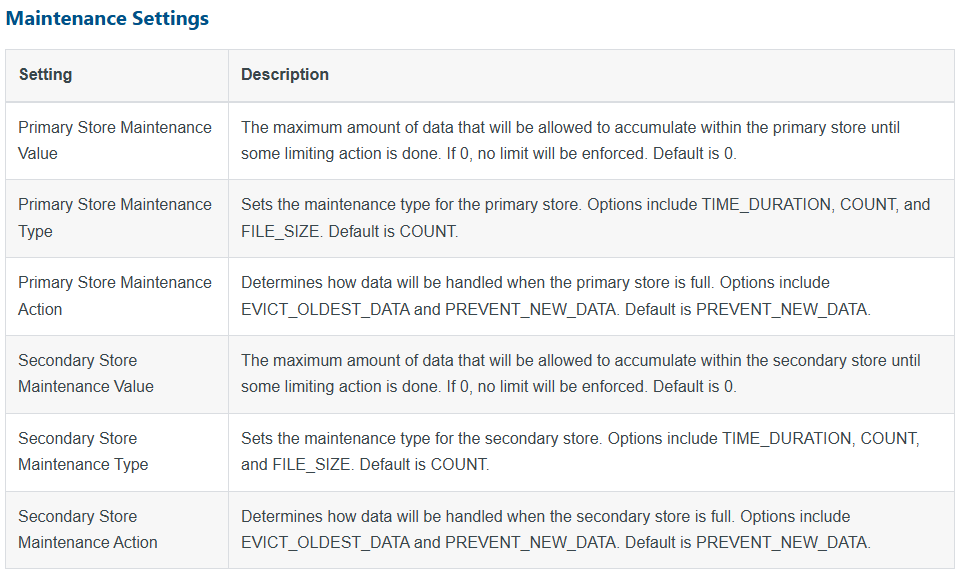
Task: Click the primary store maximum amount description
Action: click(571, 140)
